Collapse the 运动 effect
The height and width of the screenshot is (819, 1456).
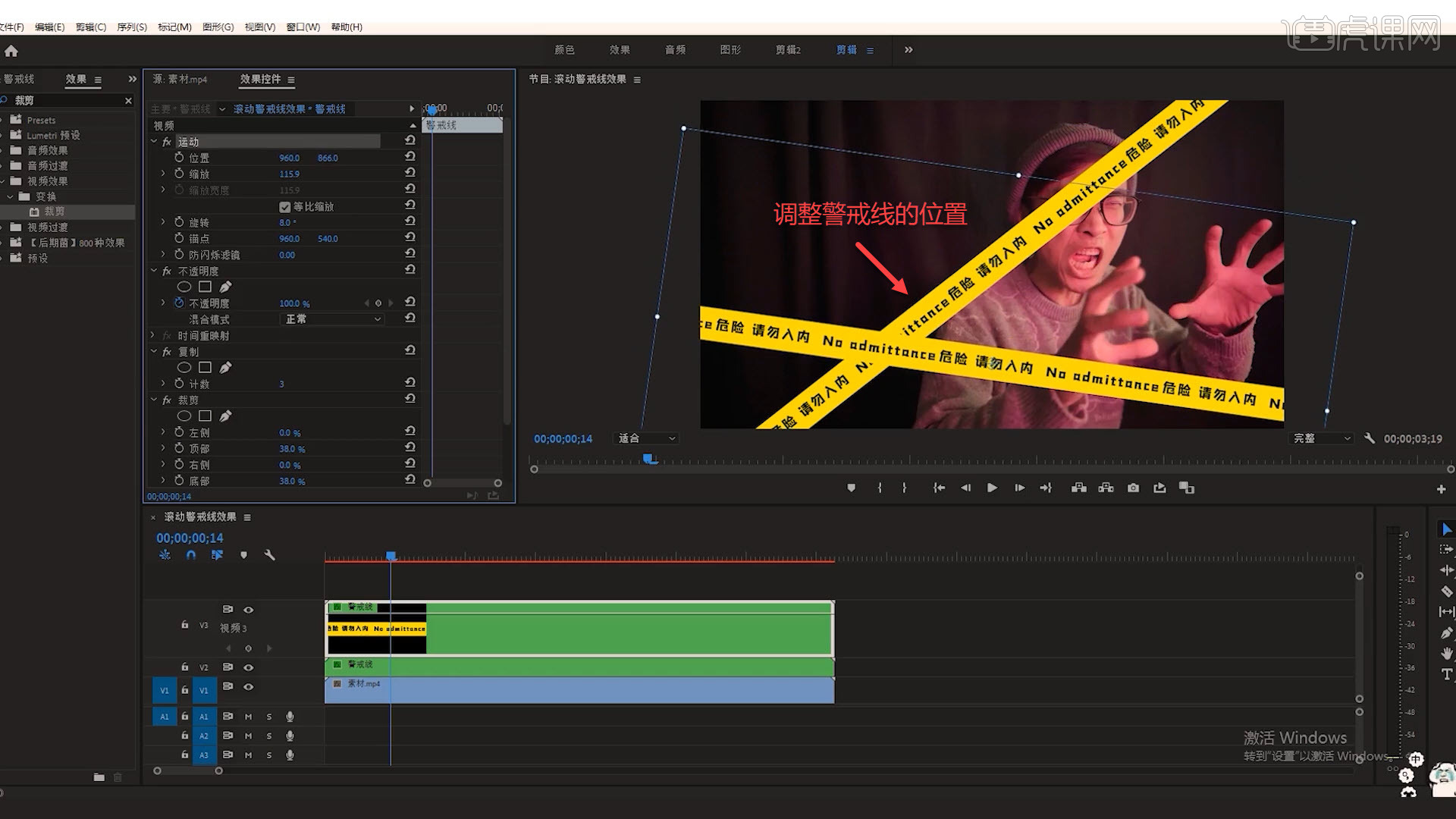tap(154, 142)
